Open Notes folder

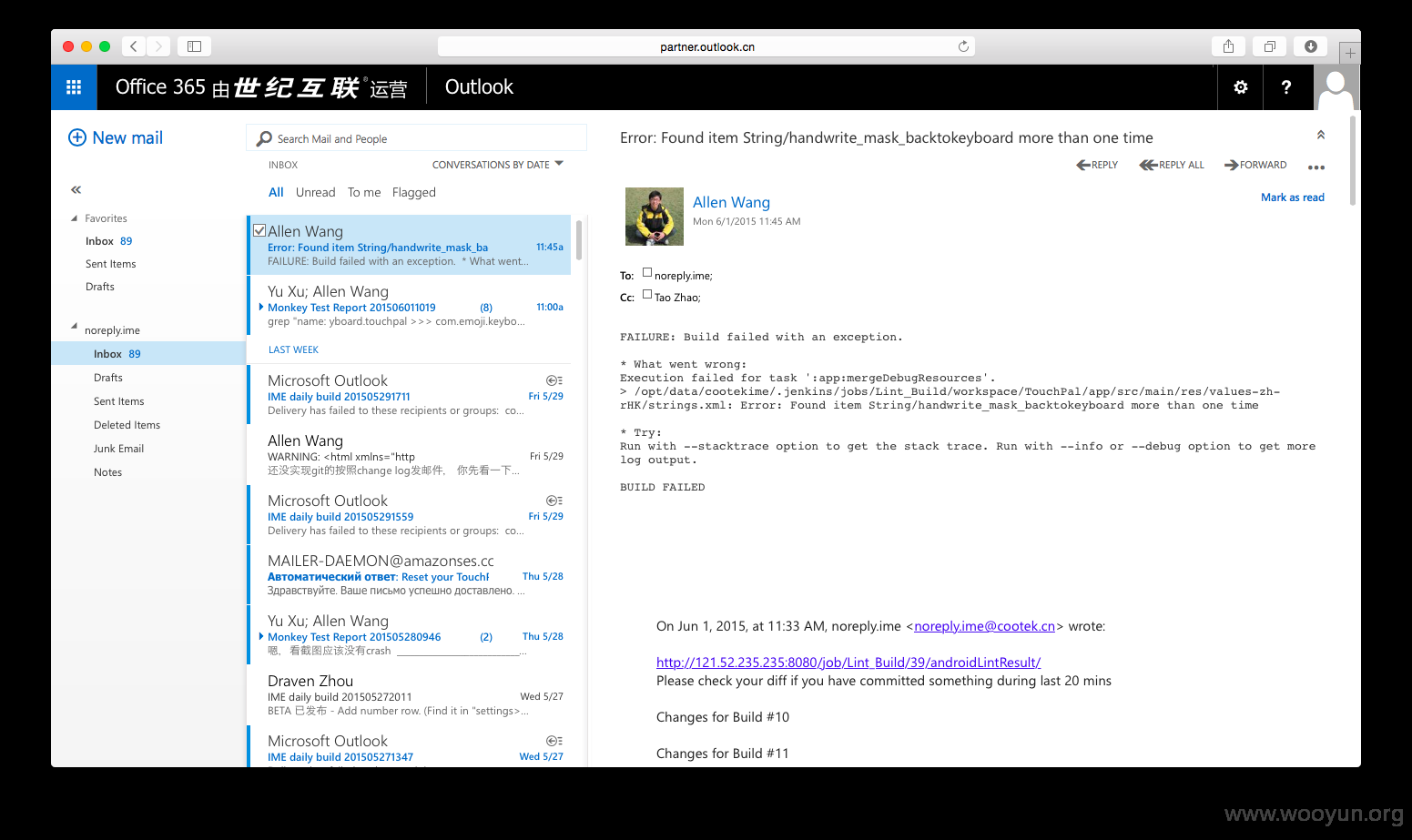click(x=107, y=472)
